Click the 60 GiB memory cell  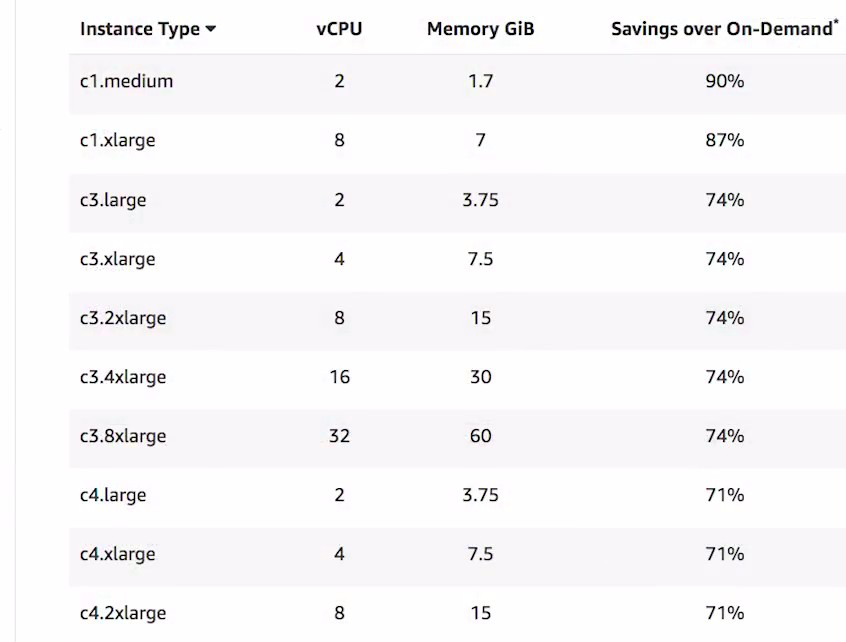(x=480, y=436)
